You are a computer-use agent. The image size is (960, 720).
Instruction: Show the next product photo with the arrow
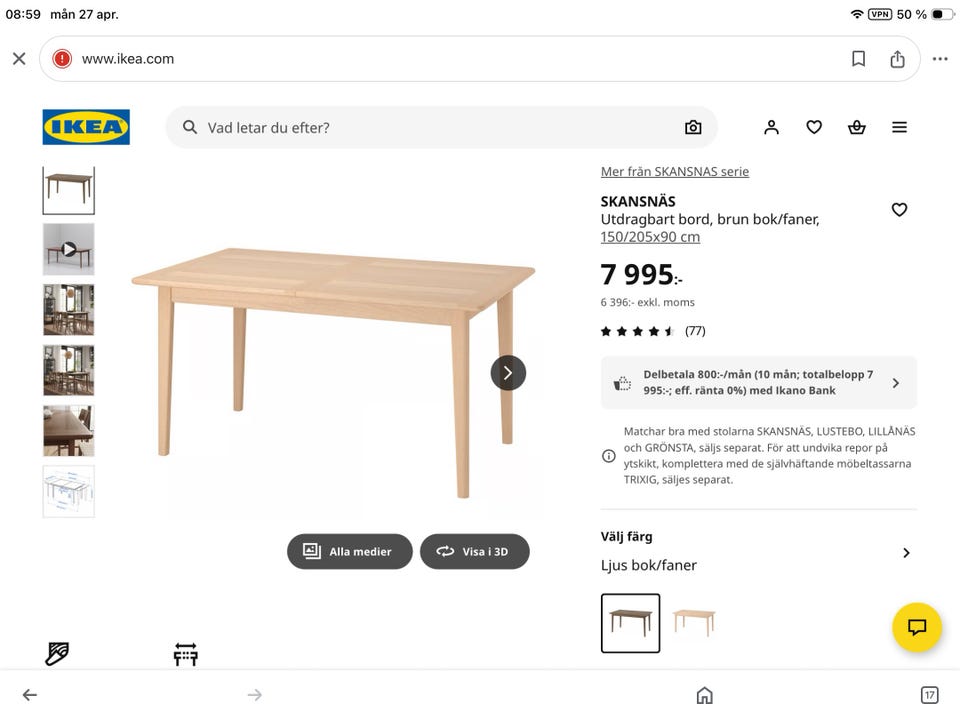[508, 372]
